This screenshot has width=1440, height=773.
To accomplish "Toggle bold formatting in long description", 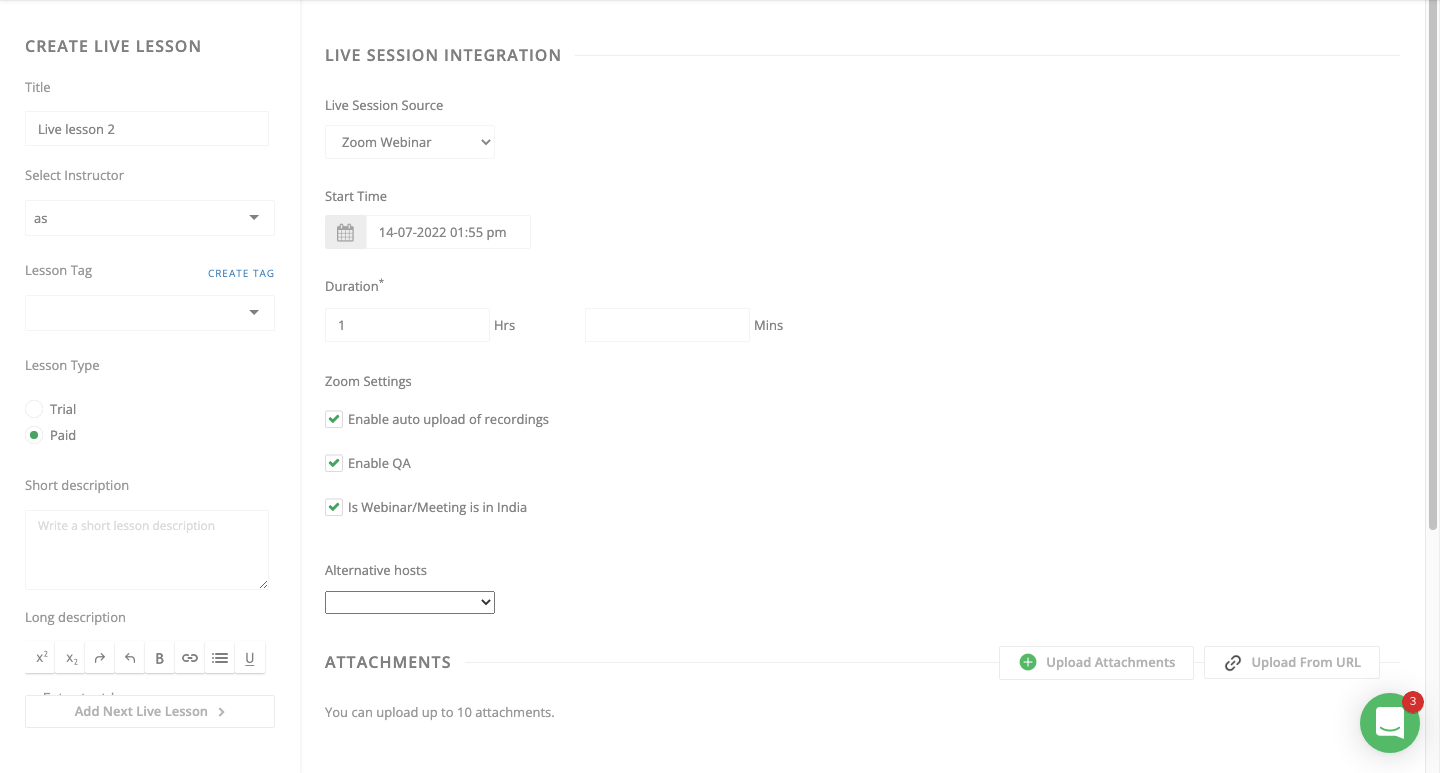I will (160, 658).
